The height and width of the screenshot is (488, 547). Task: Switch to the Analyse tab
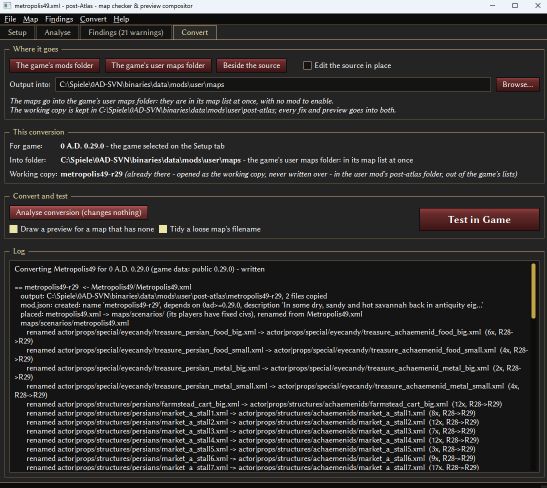(x=58, y=32)
